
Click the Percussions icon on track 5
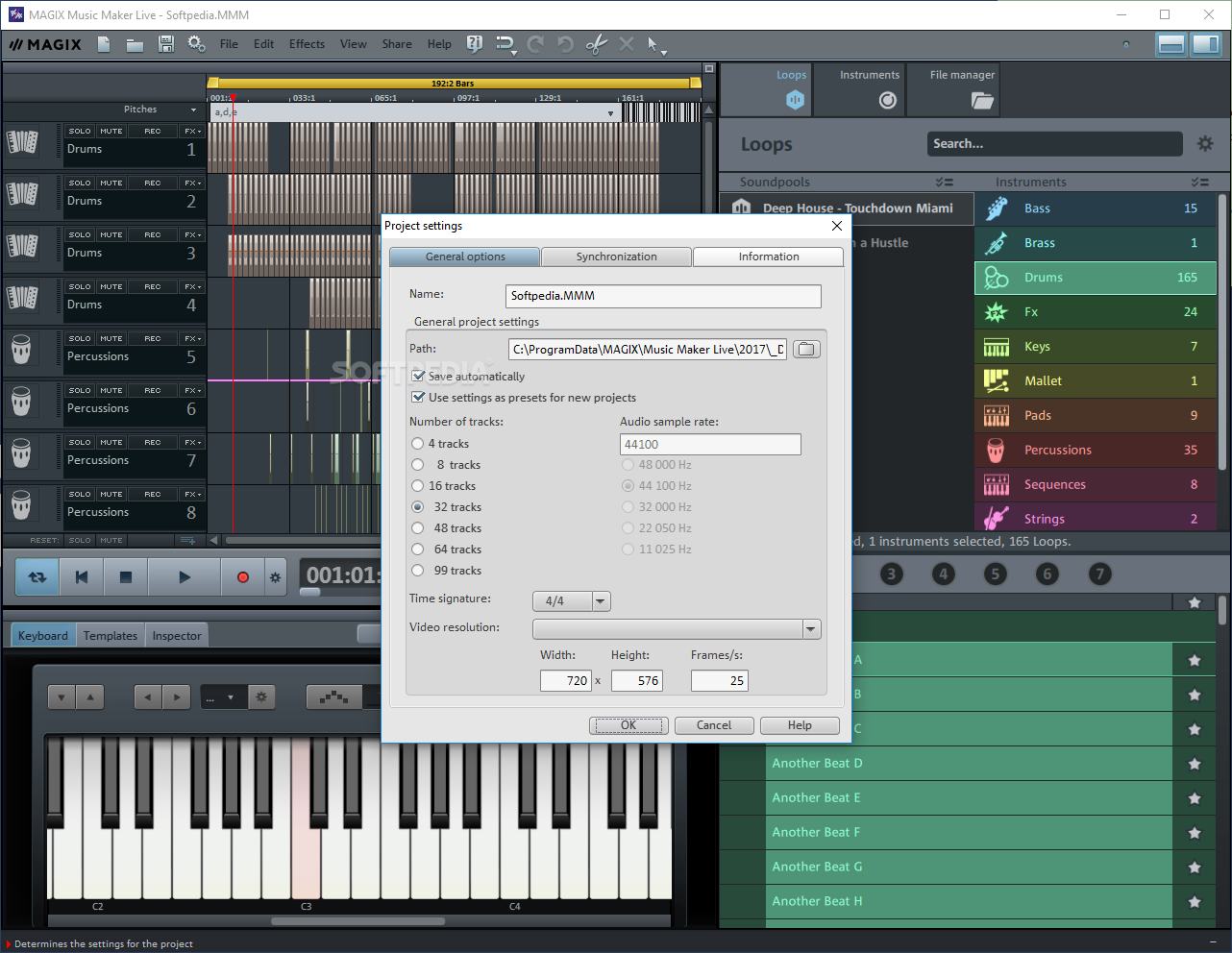(22, 349)
